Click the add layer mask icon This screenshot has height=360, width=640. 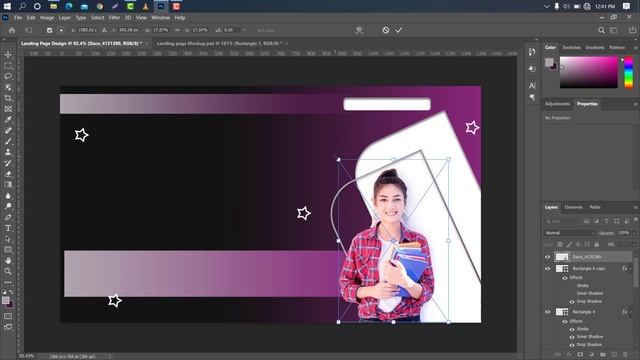[580, 355]
